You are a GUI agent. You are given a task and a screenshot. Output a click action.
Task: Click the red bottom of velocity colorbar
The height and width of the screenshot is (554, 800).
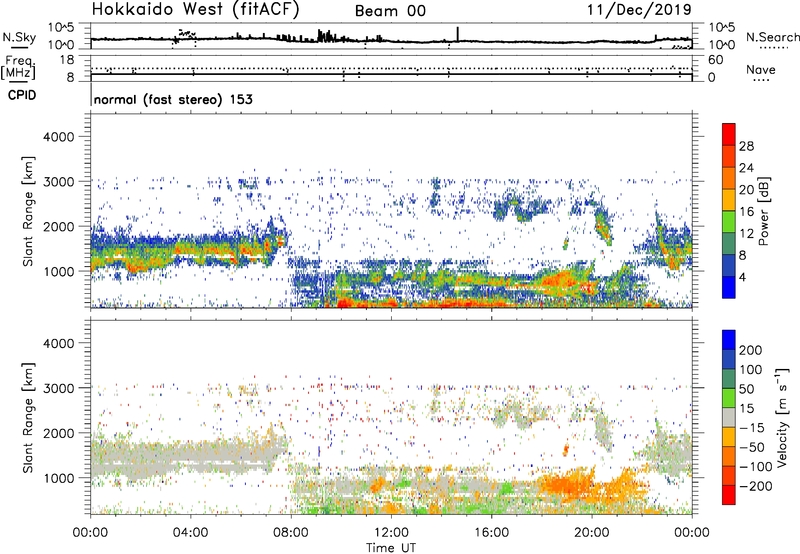[x=729, y=495]
